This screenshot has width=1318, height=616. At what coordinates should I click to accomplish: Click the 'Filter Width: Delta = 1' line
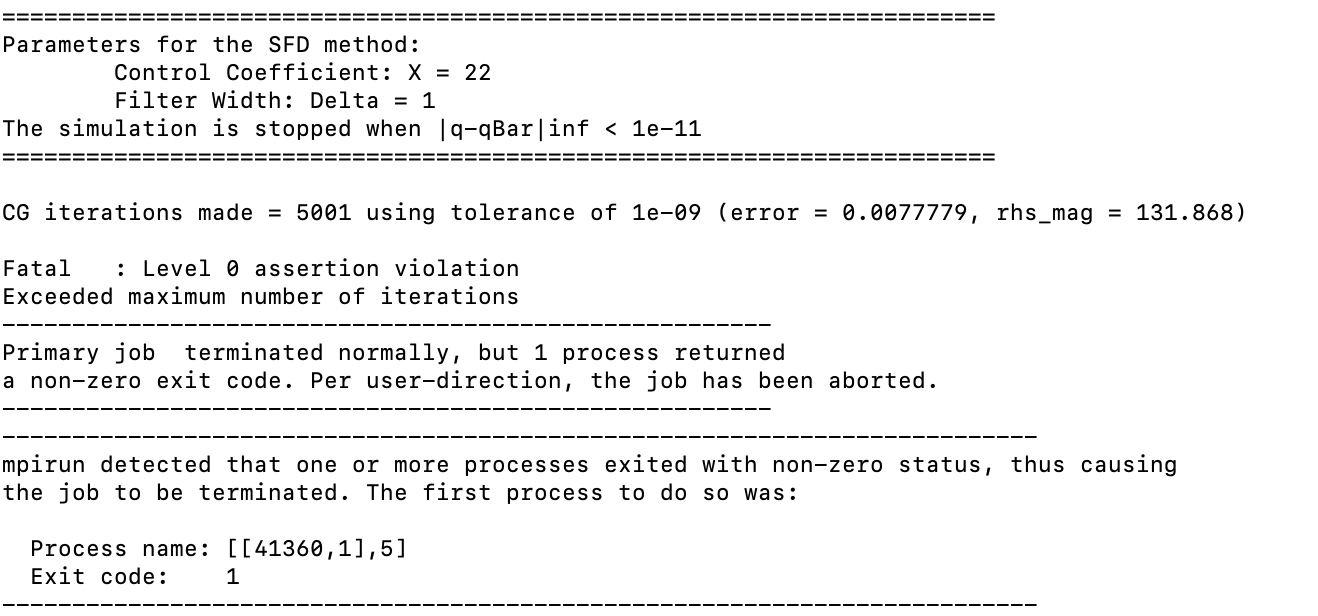tap(274, 101)
